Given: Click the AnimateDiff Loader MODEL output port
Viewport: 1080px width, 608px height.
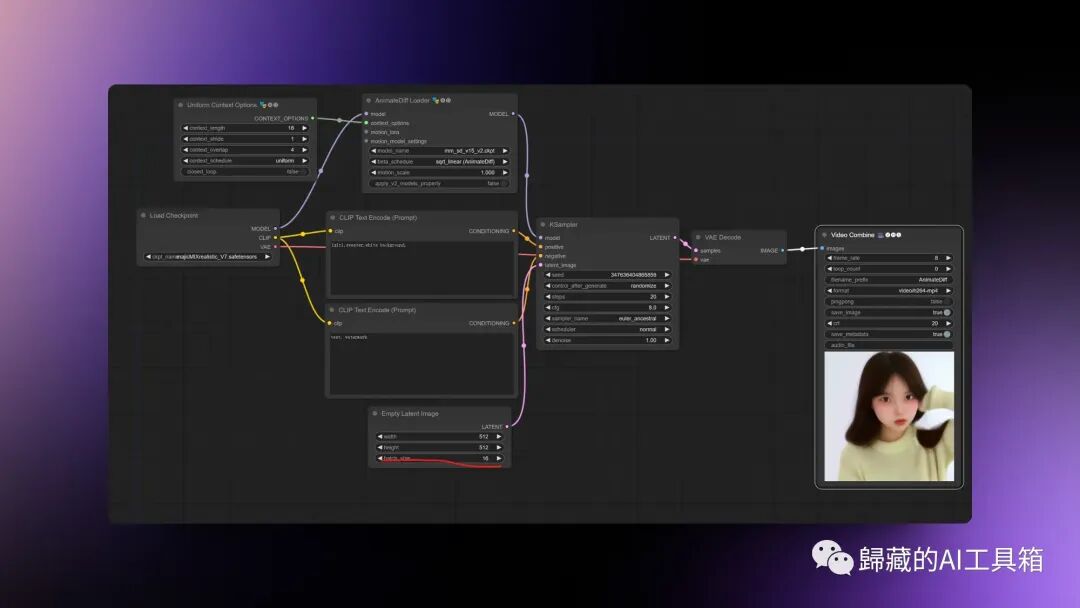Looking at the screenshot, I should [x=513, y=114].
